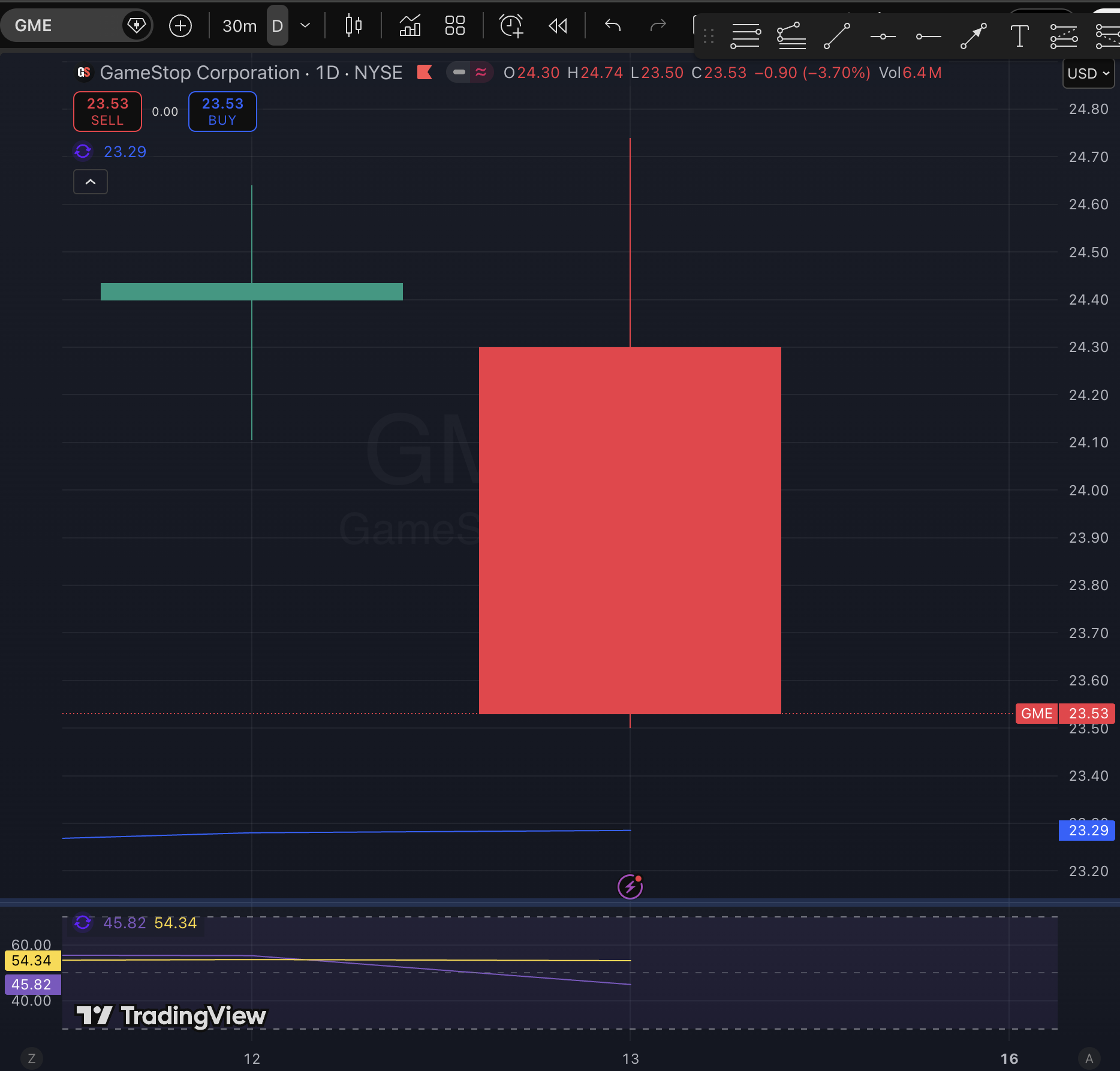This screenshot has width=1120, height=1071.
Task: Expand the time interval dropdown chevron
Action: pos(305,26)
